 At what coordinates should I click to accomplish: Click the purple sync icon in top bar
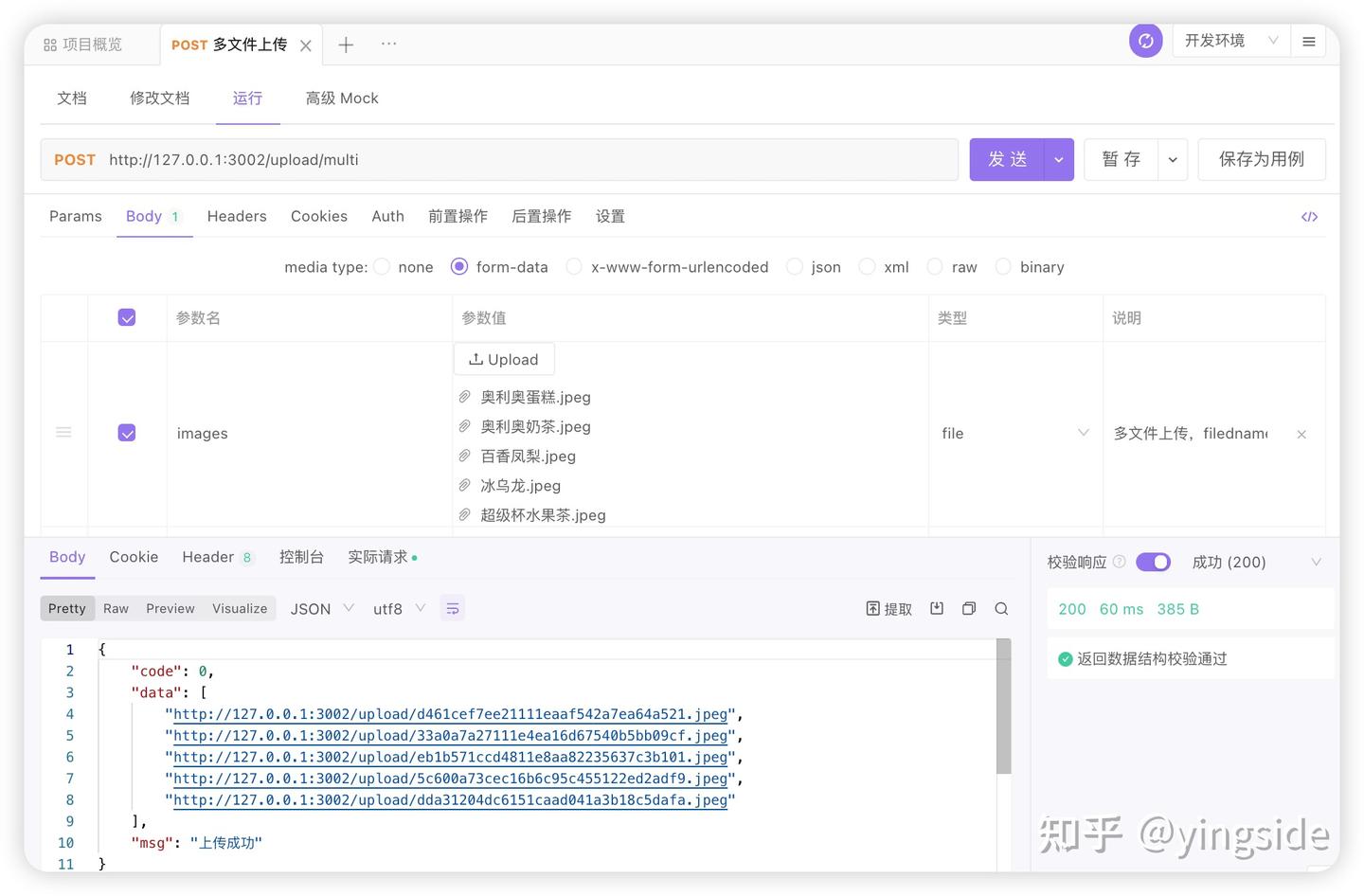[1145, 41]
